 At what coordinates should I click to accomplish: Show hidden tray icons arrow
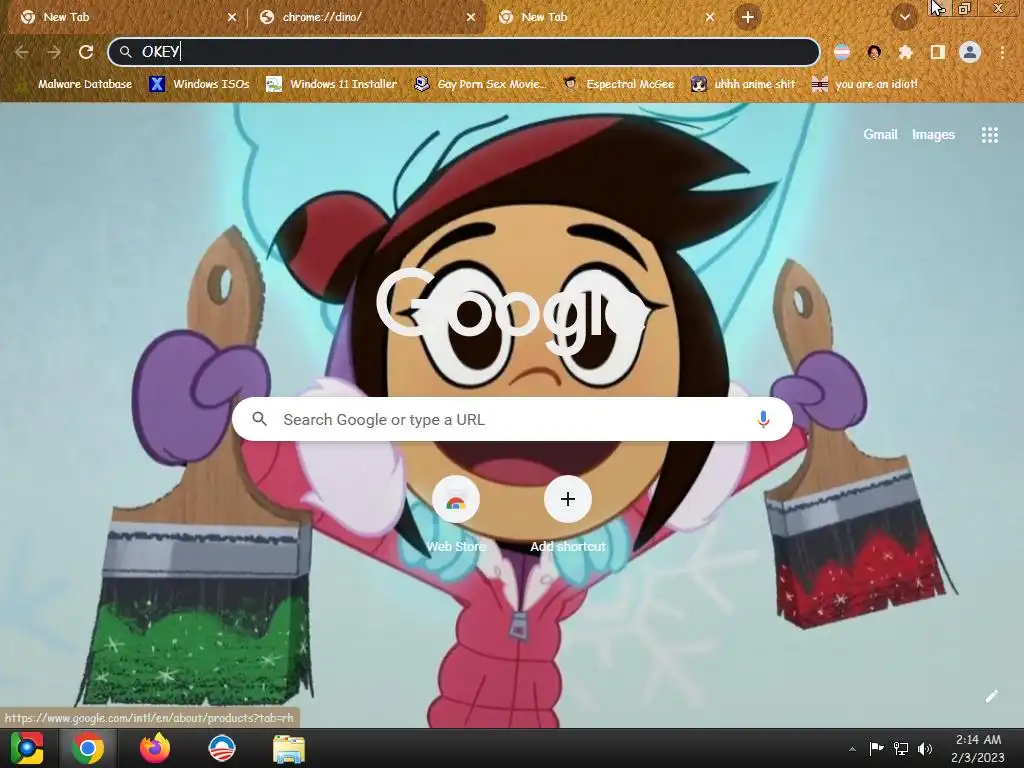coord(852,749)
